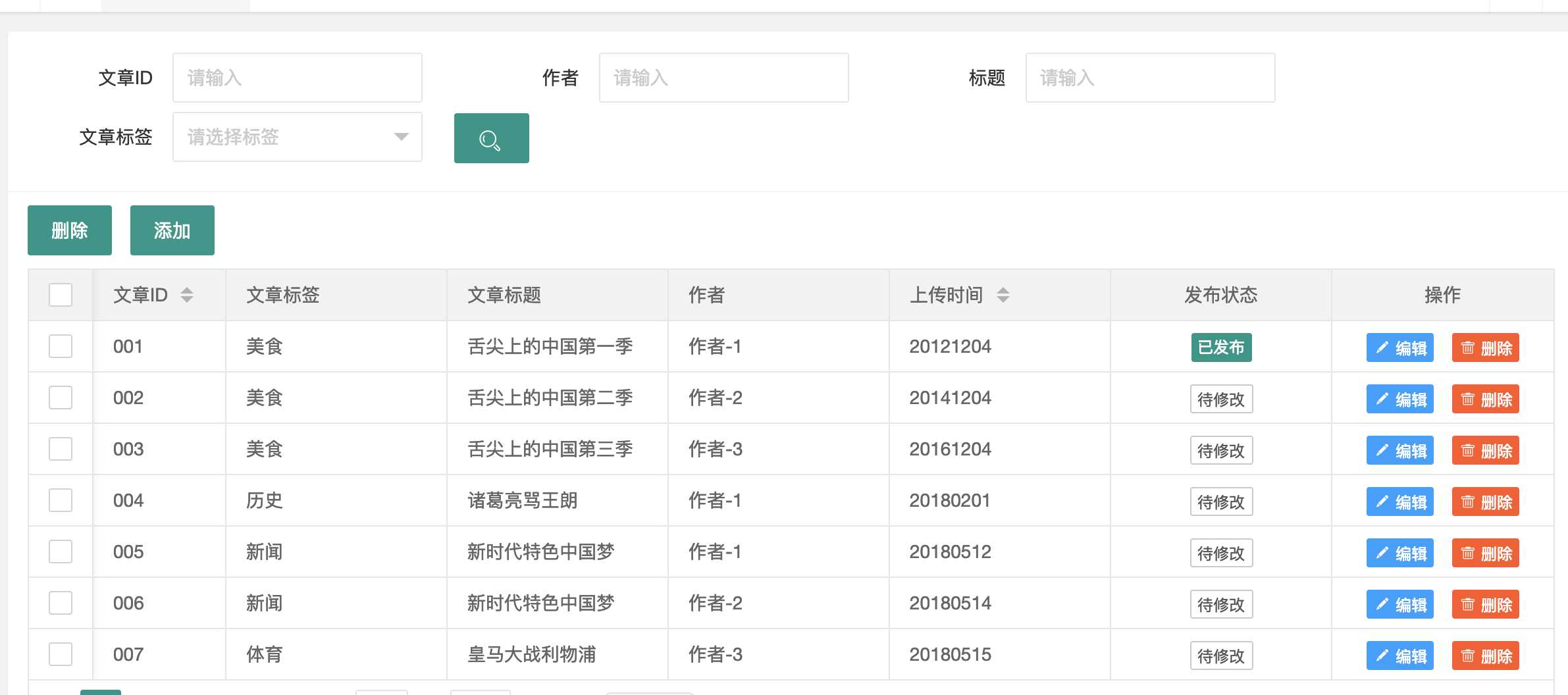Check the checkbox for row 006
Screen dimensions: 1568x695
(x=61, y=603)
